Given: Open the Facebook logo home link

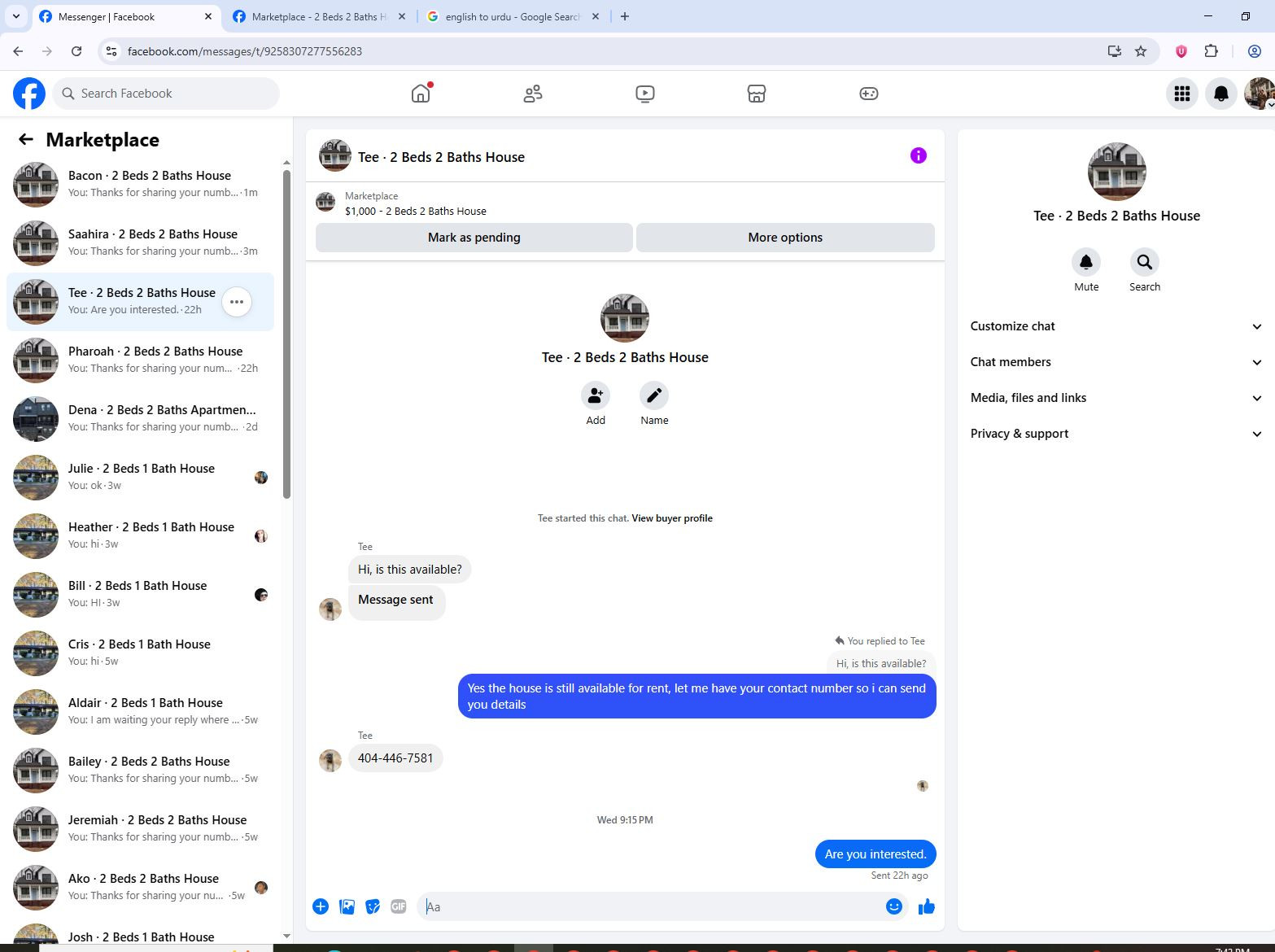Looking at the screenshot, I should pyautogui.click(x=29, y=94).
